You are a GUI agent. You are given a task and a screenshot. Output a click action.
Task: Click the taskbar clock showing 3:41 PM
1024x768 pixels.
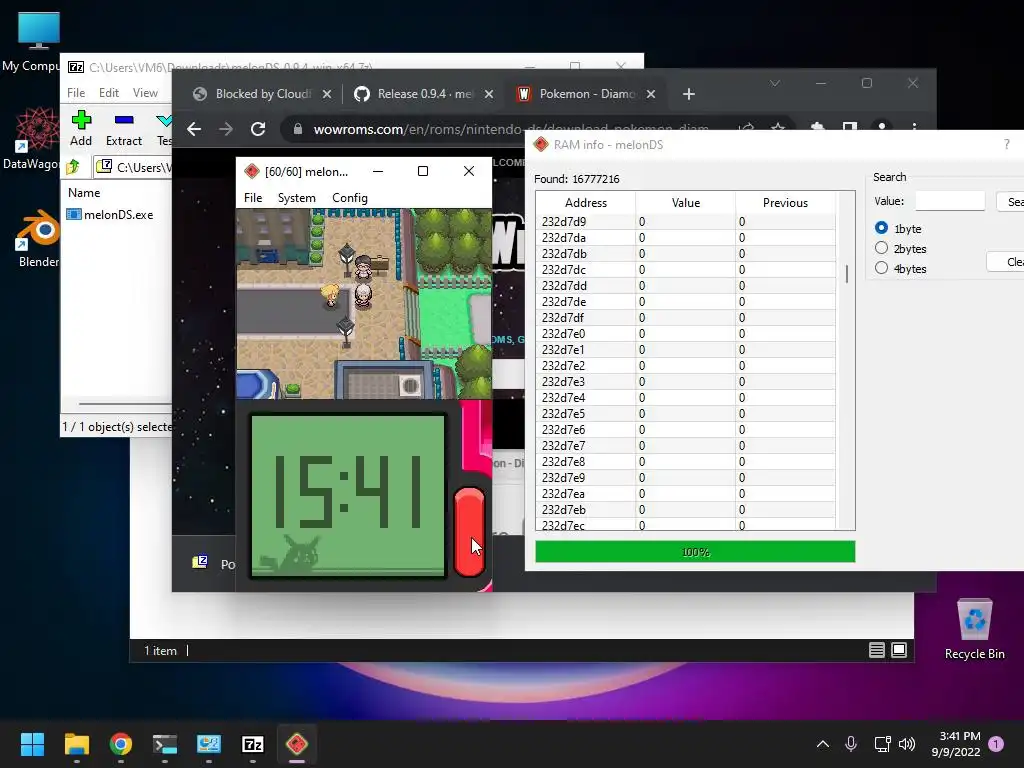tap(956, 744)
